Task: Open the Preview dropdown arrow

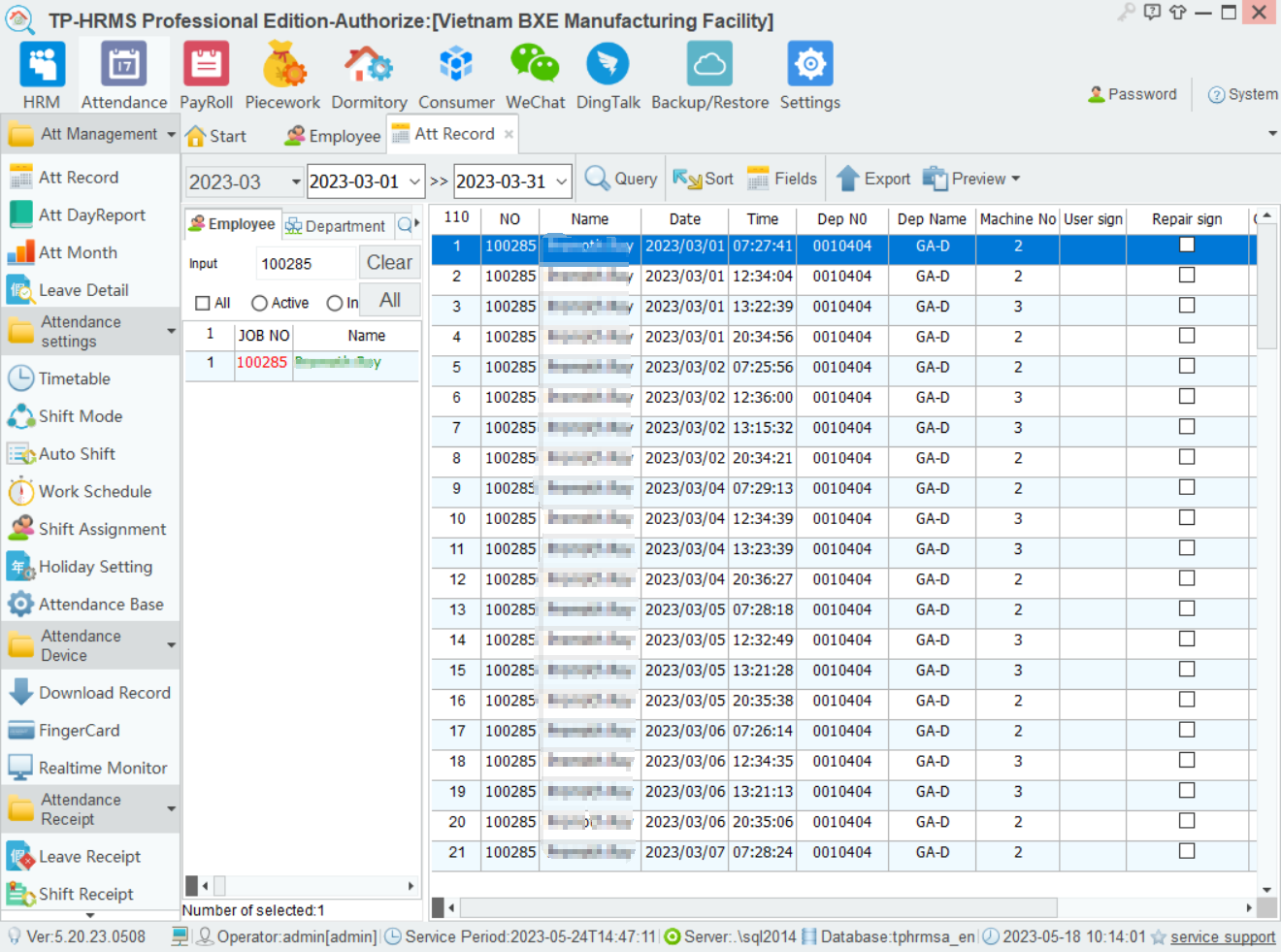Action: 1015,179
